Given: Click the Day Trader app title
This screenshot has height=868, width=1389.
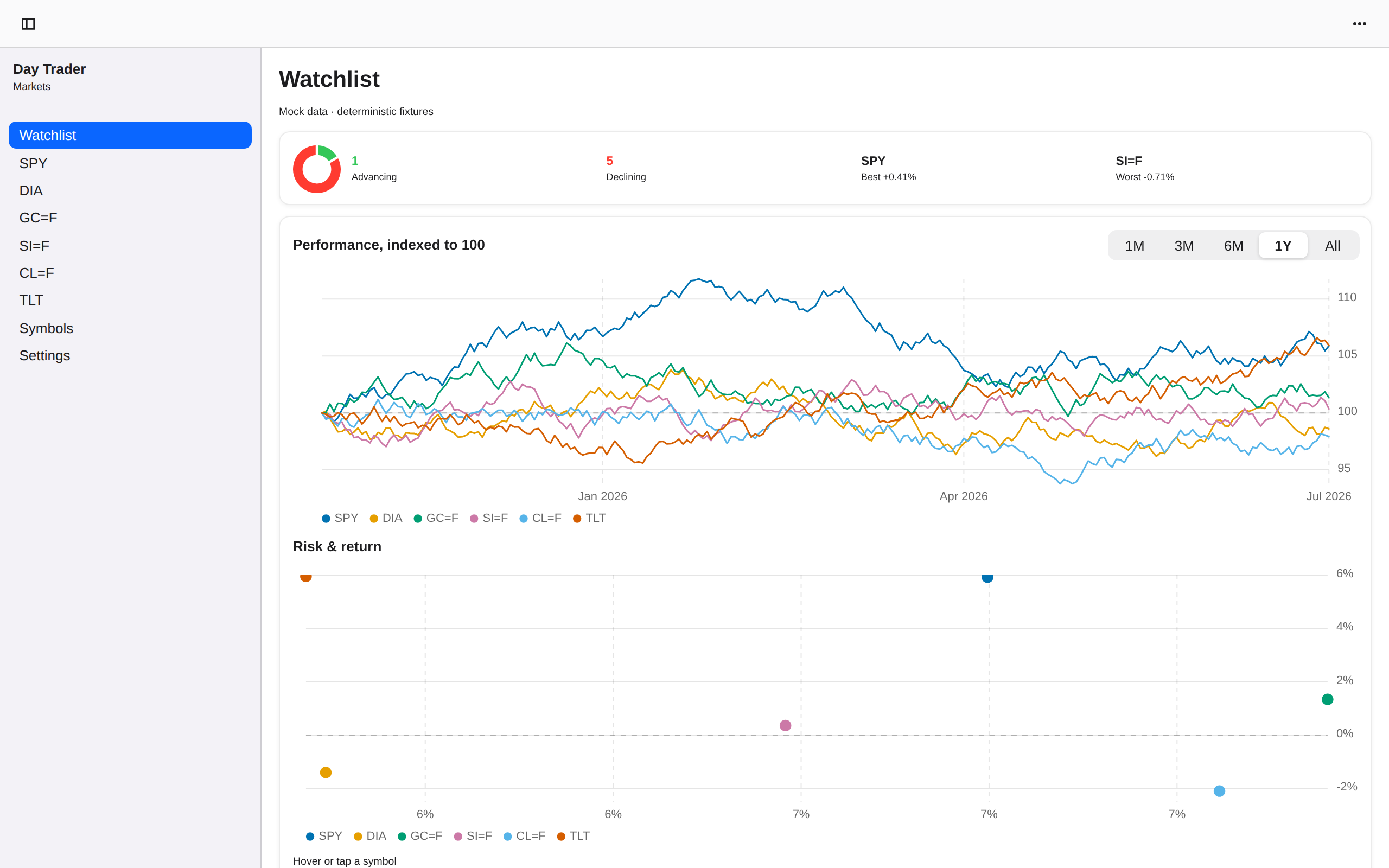Looking at the screenshot, I should click(x=49, y=69).
